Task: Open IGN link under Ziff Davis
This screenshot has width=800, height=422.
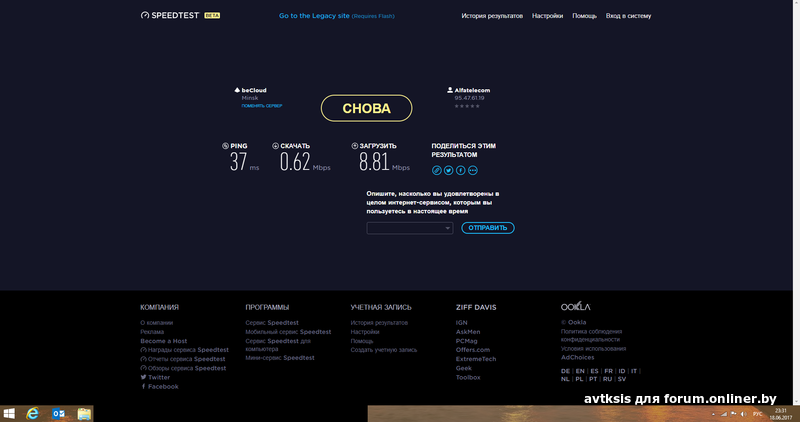Action: (462, 322)
